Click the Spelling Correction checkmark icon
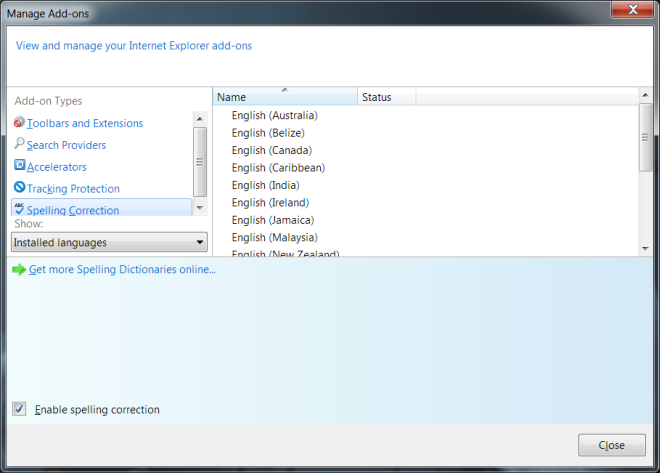This screenshot has width=660, height=473. click(19, 208)
